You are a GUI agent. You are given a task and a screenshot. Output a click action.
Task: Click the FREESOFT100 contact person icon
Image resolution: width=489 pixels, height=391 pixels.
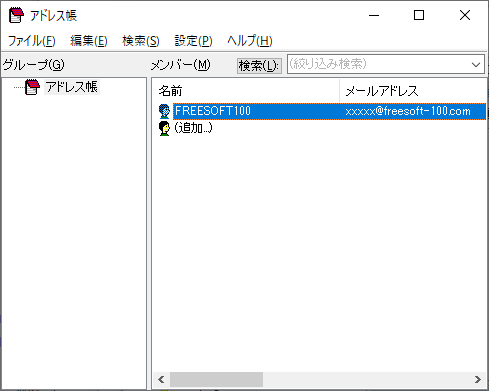164,111
